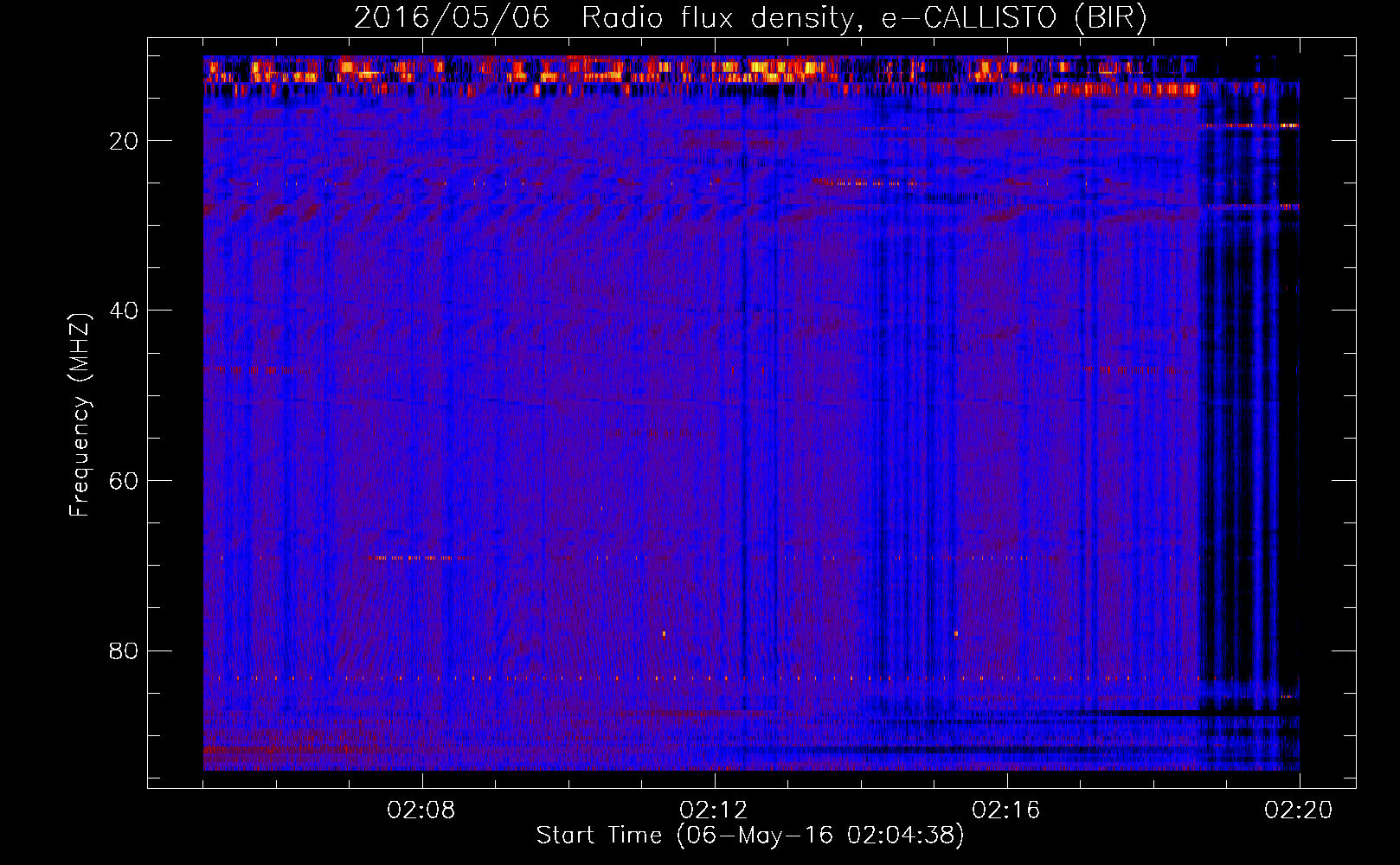Click the '60' frequency tick label
1400x865 pixels.
[x=124, y=481]
